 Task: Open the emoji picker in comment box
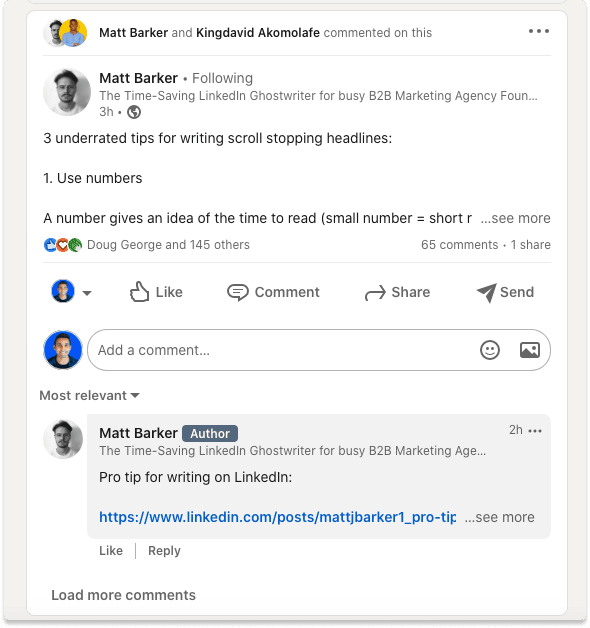click(x=489, y=350)
